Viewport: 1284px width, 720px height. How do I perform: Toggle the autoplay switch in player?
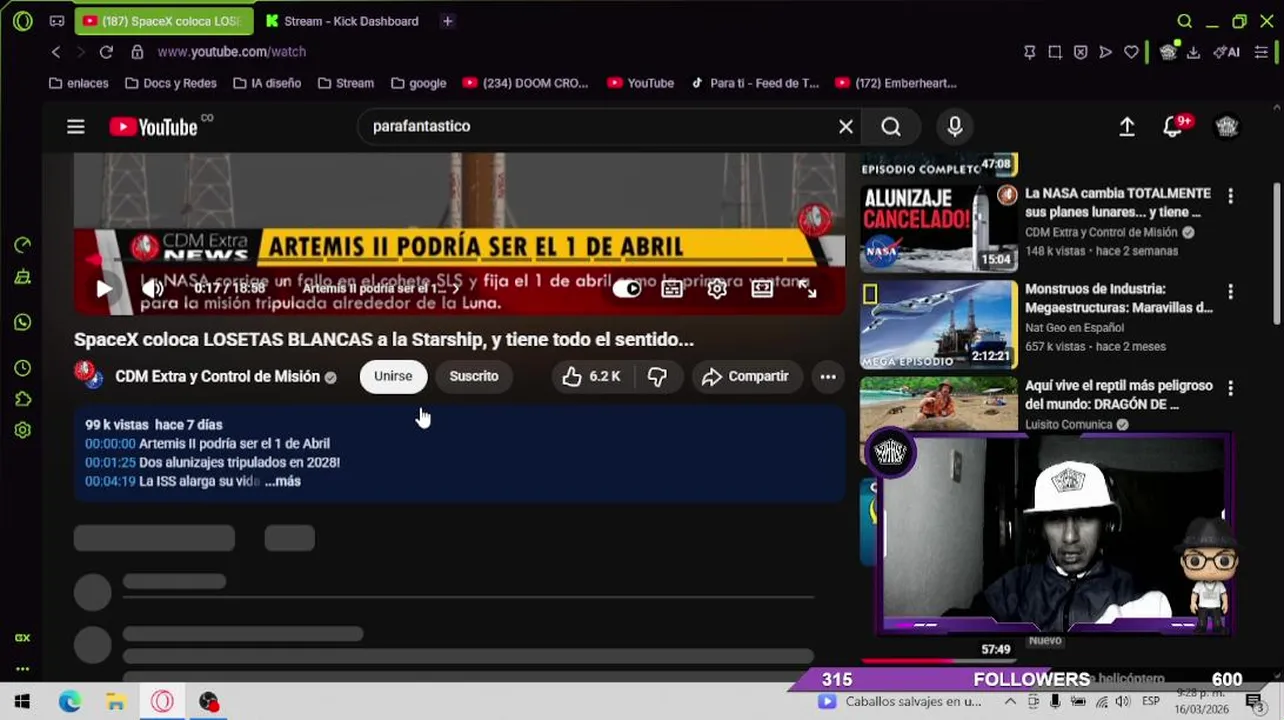coord(627,289)
